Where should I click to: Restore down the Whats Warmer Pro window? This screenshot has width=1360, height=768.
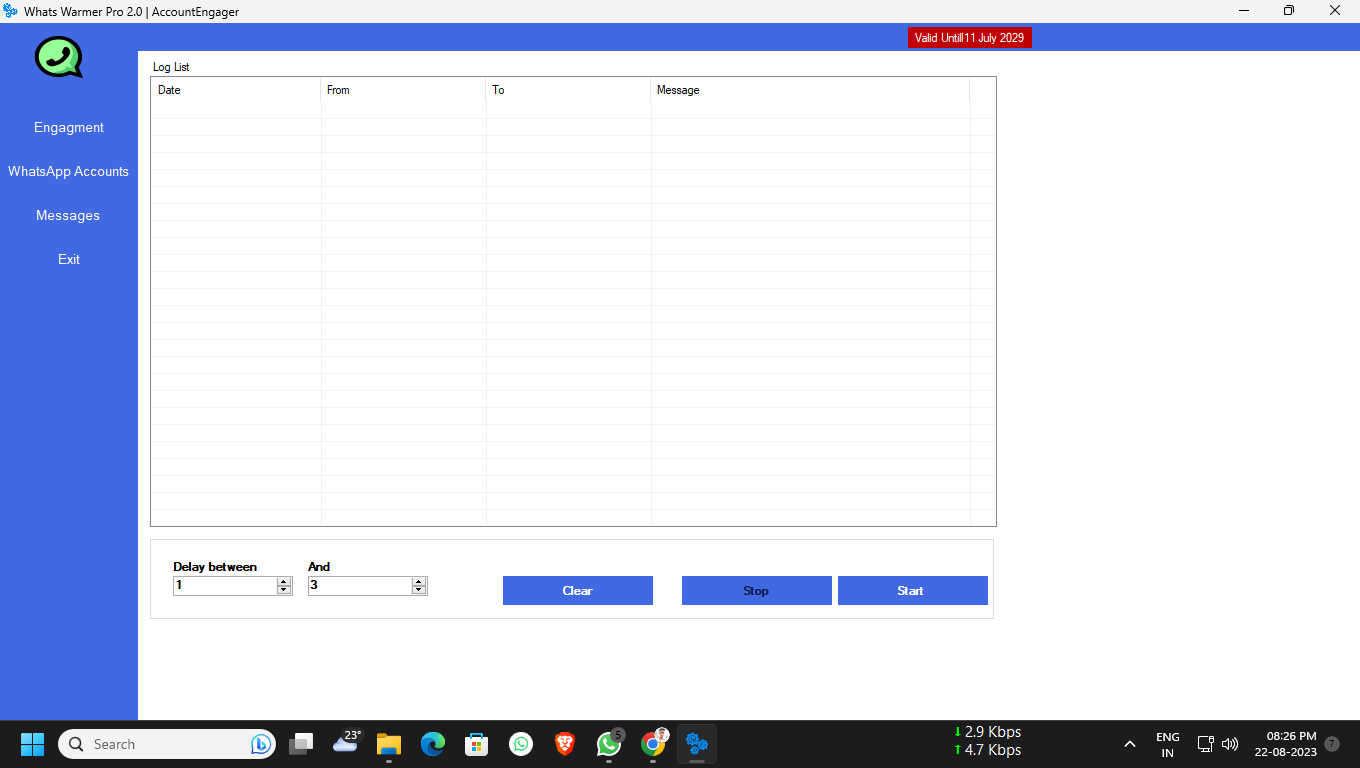tap(1289, 11)
